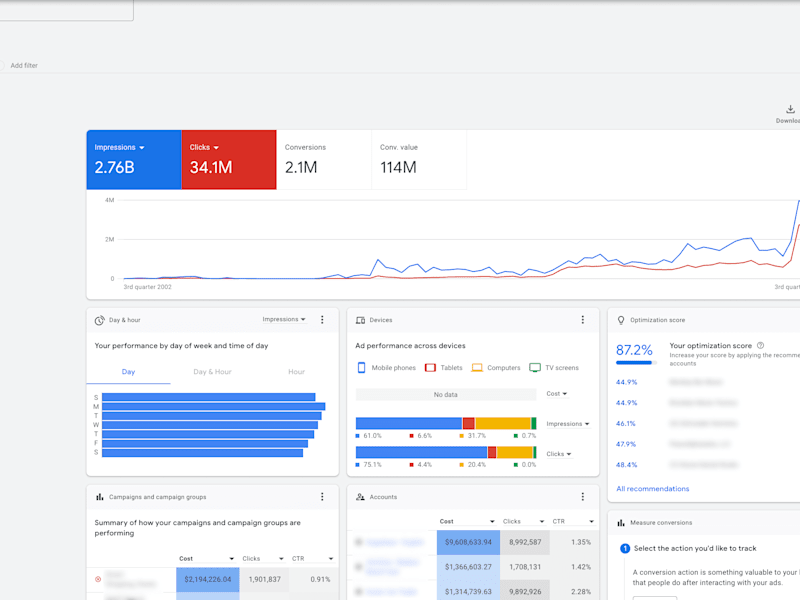Click the 75.1% mobile clicks segment
The image size is (800, 600).
421,452
